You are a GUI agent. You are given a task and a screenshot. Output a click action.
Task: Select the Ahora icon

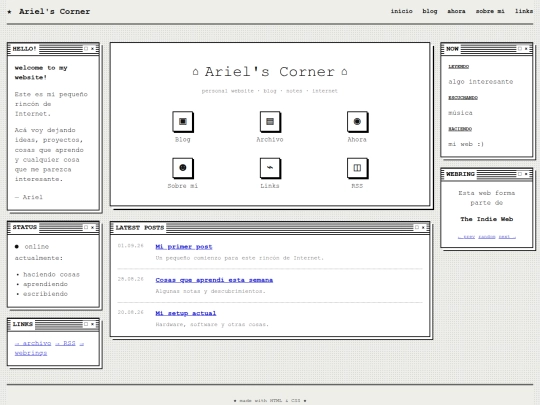pos(357,122)
